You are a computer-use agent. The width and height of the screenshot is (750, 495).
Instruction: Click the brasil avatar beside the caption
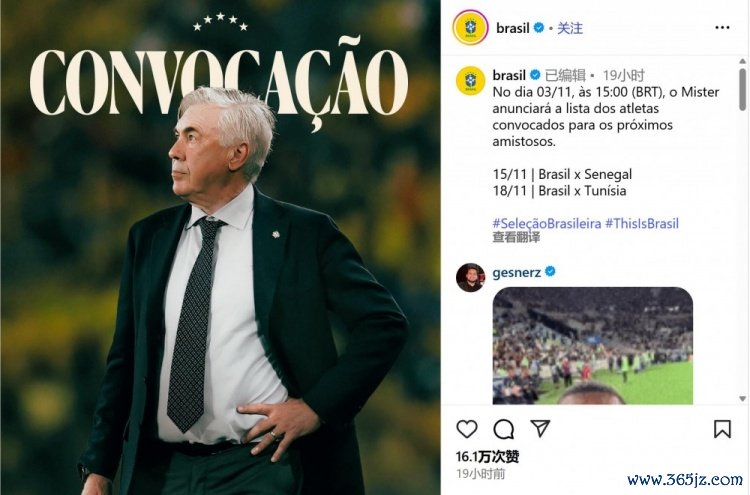pyautogui.click(x=470, y=81)
